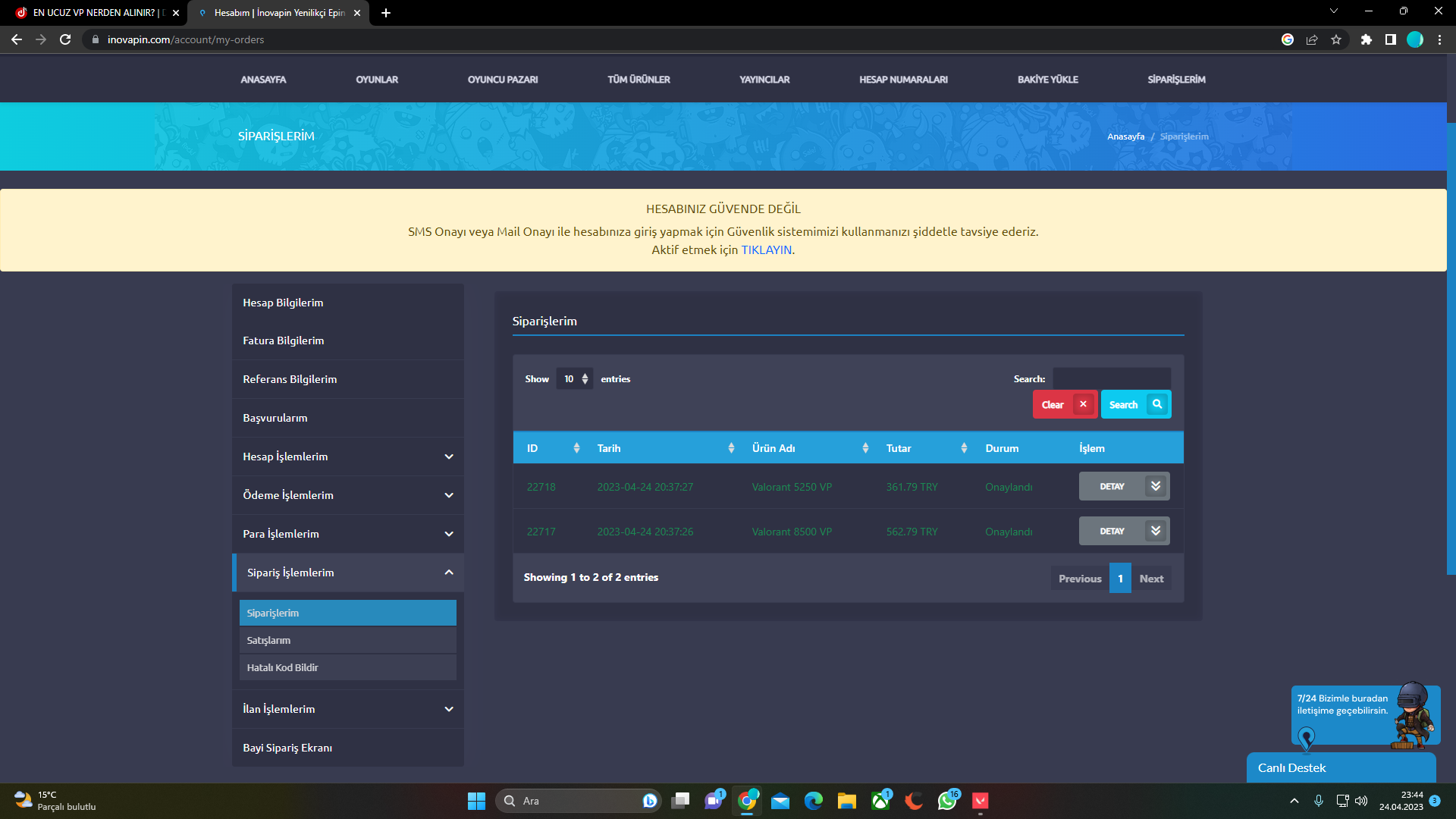Open WhatsApp from the taskbar
The height and width of the screenshot is (819, 1456).
point(946,801)
